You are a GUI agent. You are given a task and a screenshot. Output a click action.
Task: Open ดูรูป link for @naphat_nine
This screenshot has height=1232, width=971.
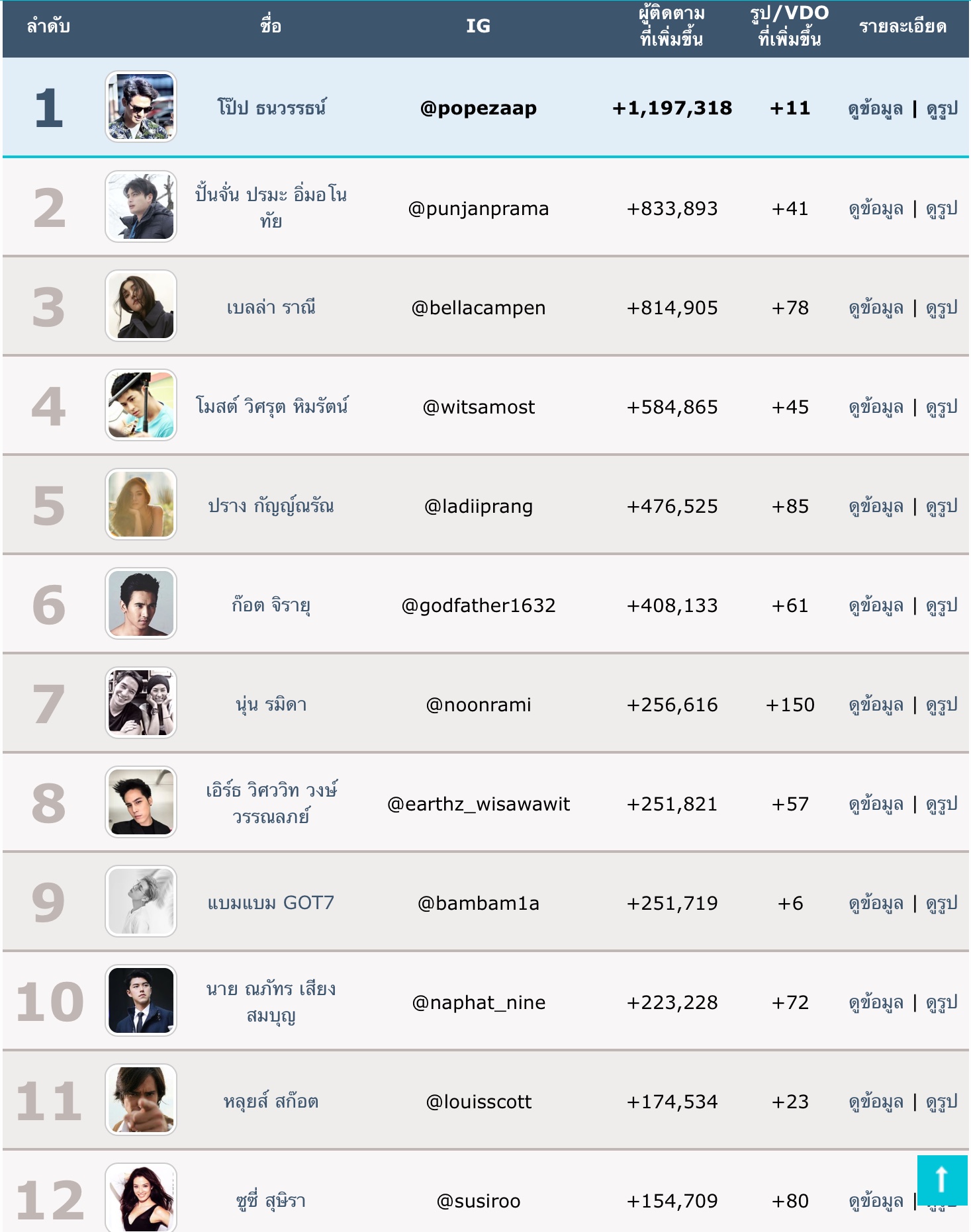[942, 1003]
